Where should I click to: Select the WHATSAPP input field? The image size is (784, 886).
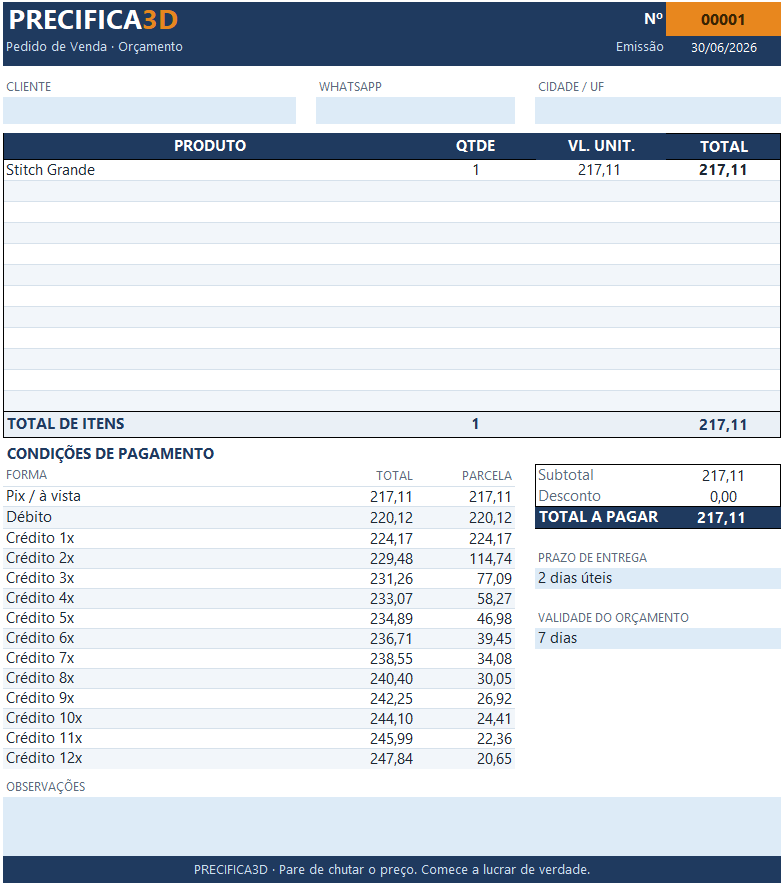pos(415,110)
